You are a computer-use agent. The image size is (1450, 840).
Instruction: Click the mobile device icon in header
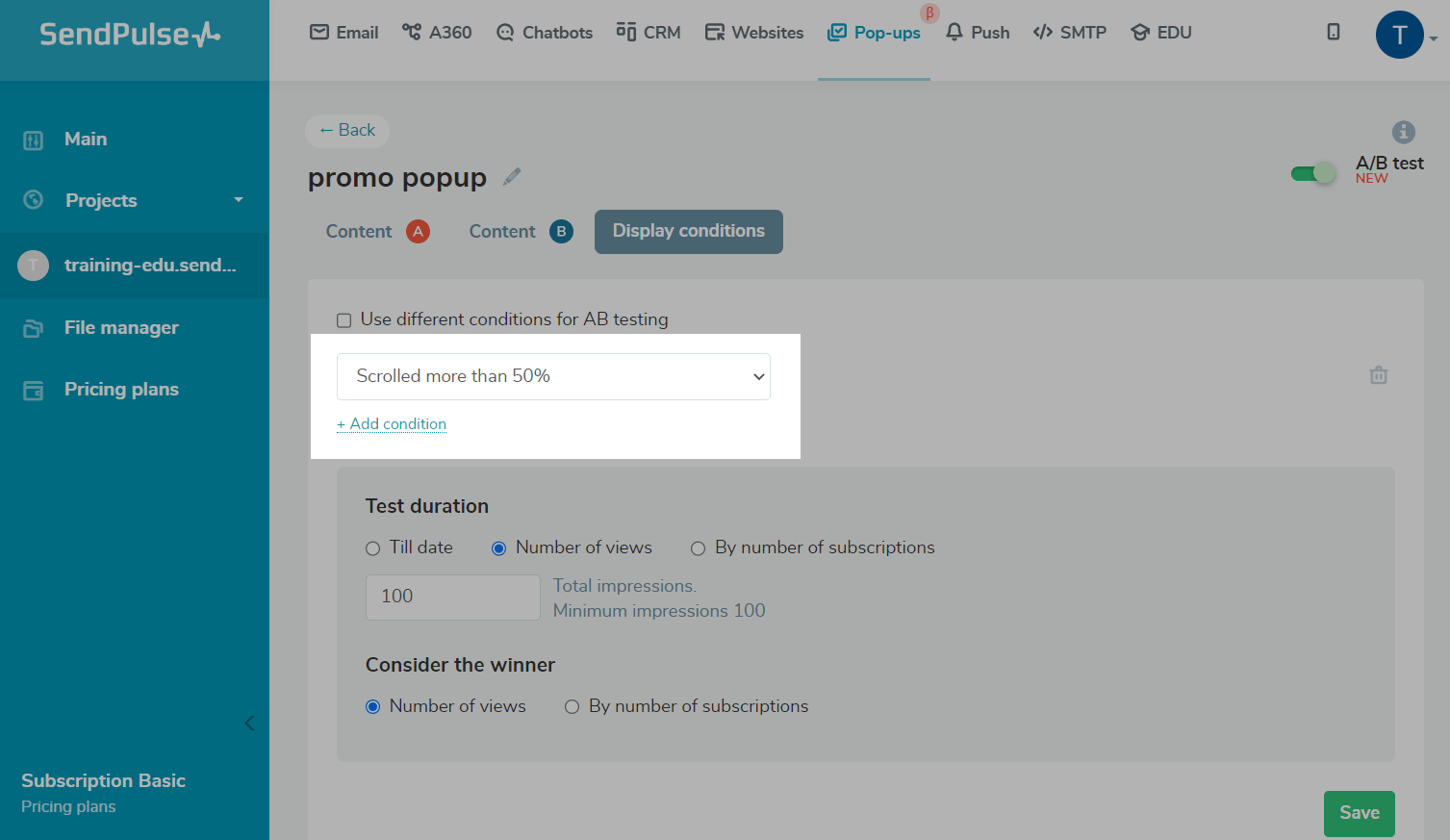pos(1333,33)
